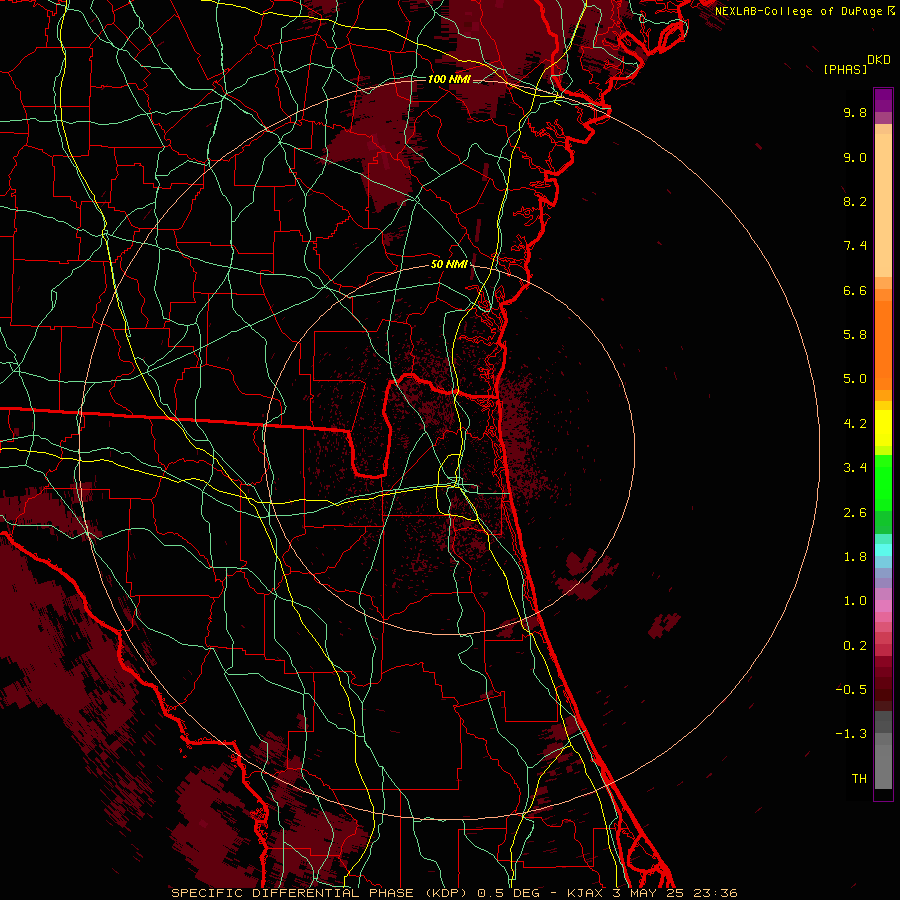Click the 1.8 value on the color scale
The width and height of the screenshot is (900, 900).
(x=855, y=557)
